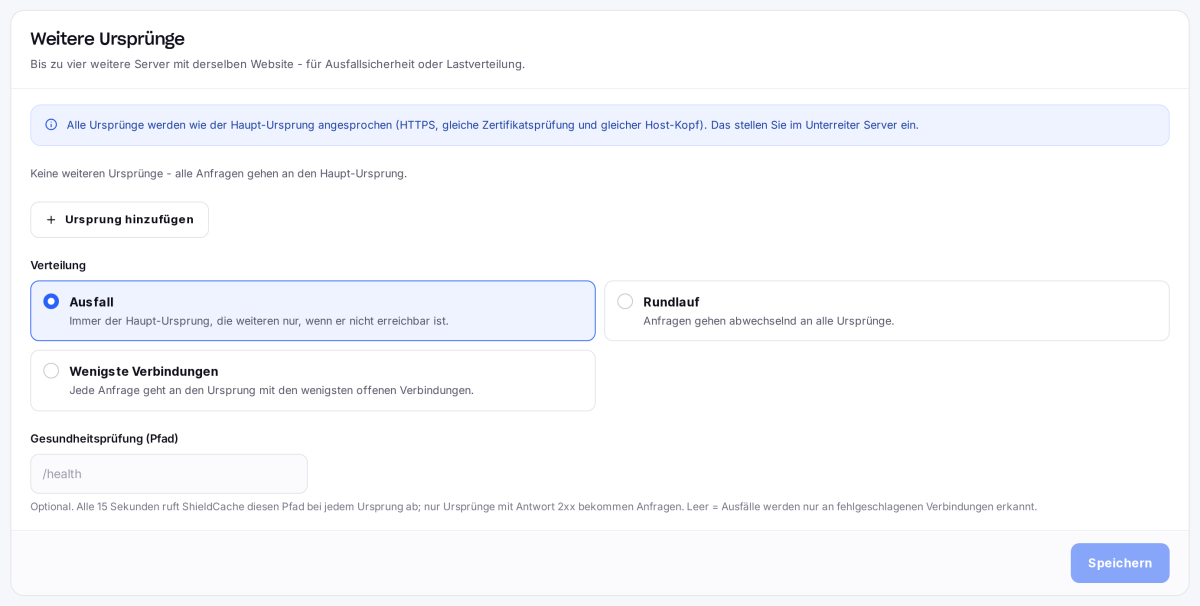Enable the Wenigste Verbindungen radio option
Viewport: 1200px width, 606px height.
tap(51, 370)
